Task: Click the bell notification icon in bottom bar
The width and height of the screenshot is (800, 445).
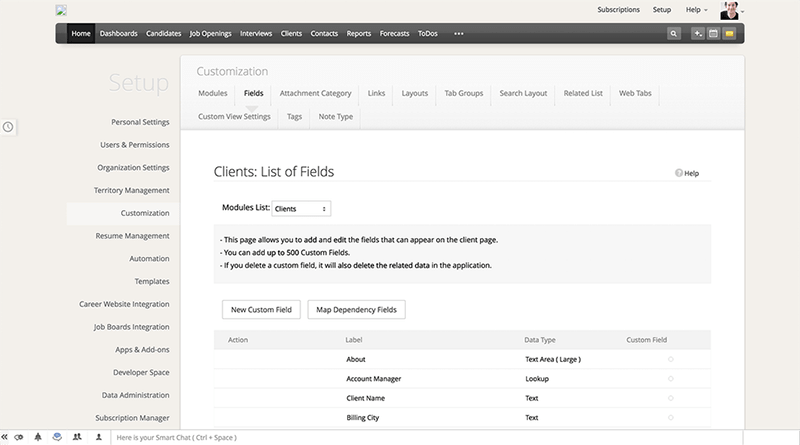Action: coord(38,437)
